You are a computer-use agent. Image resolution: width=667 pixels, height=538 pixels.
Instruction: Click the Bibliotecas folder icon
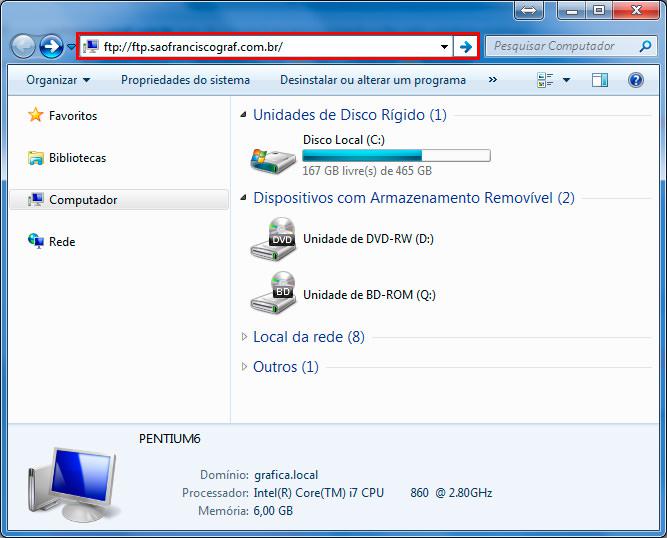36,158
